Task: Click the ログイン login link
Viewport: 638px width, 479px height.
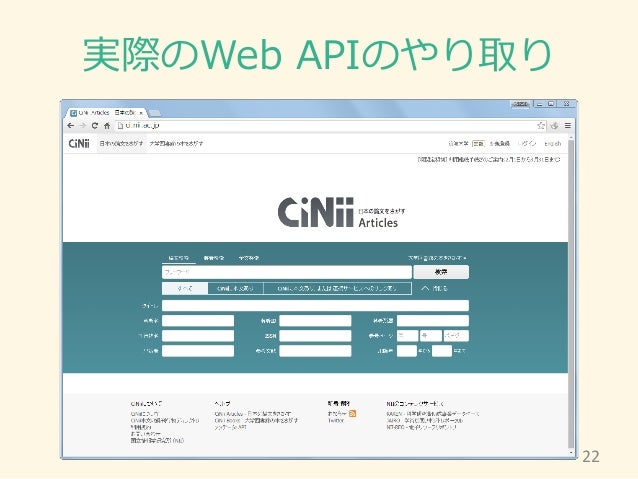Action: pos(527,144)
